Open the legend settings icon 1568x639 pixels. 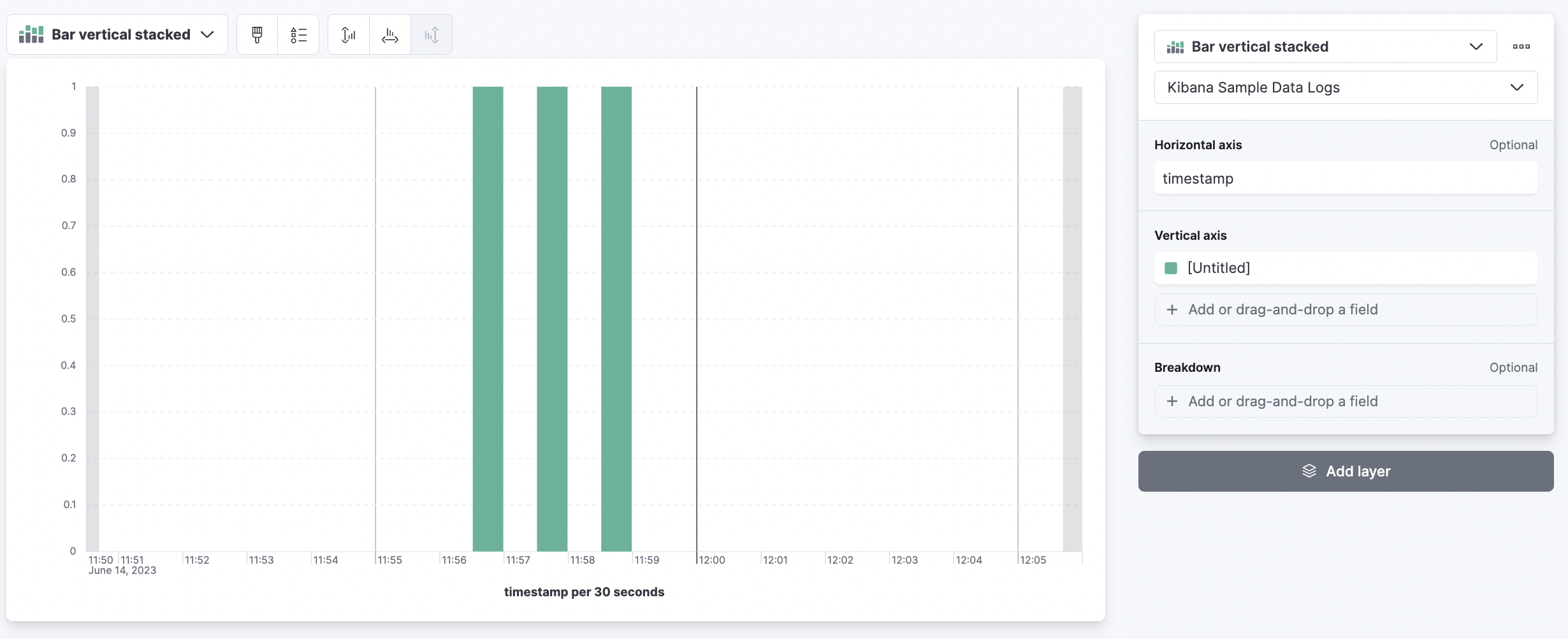click(x=298, y=34)
